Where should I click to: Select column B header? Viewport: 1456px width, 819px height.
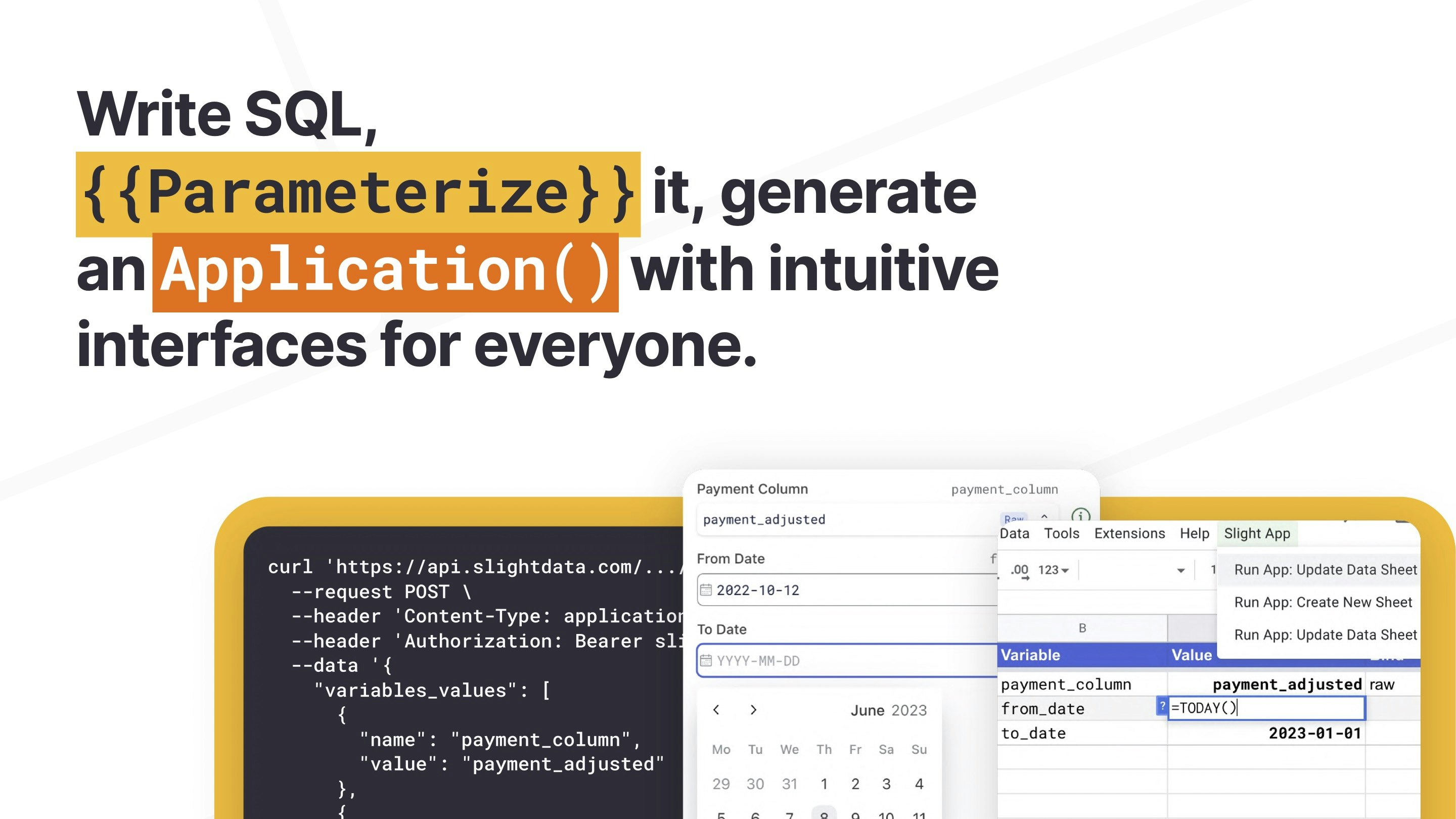point(1082,628)
